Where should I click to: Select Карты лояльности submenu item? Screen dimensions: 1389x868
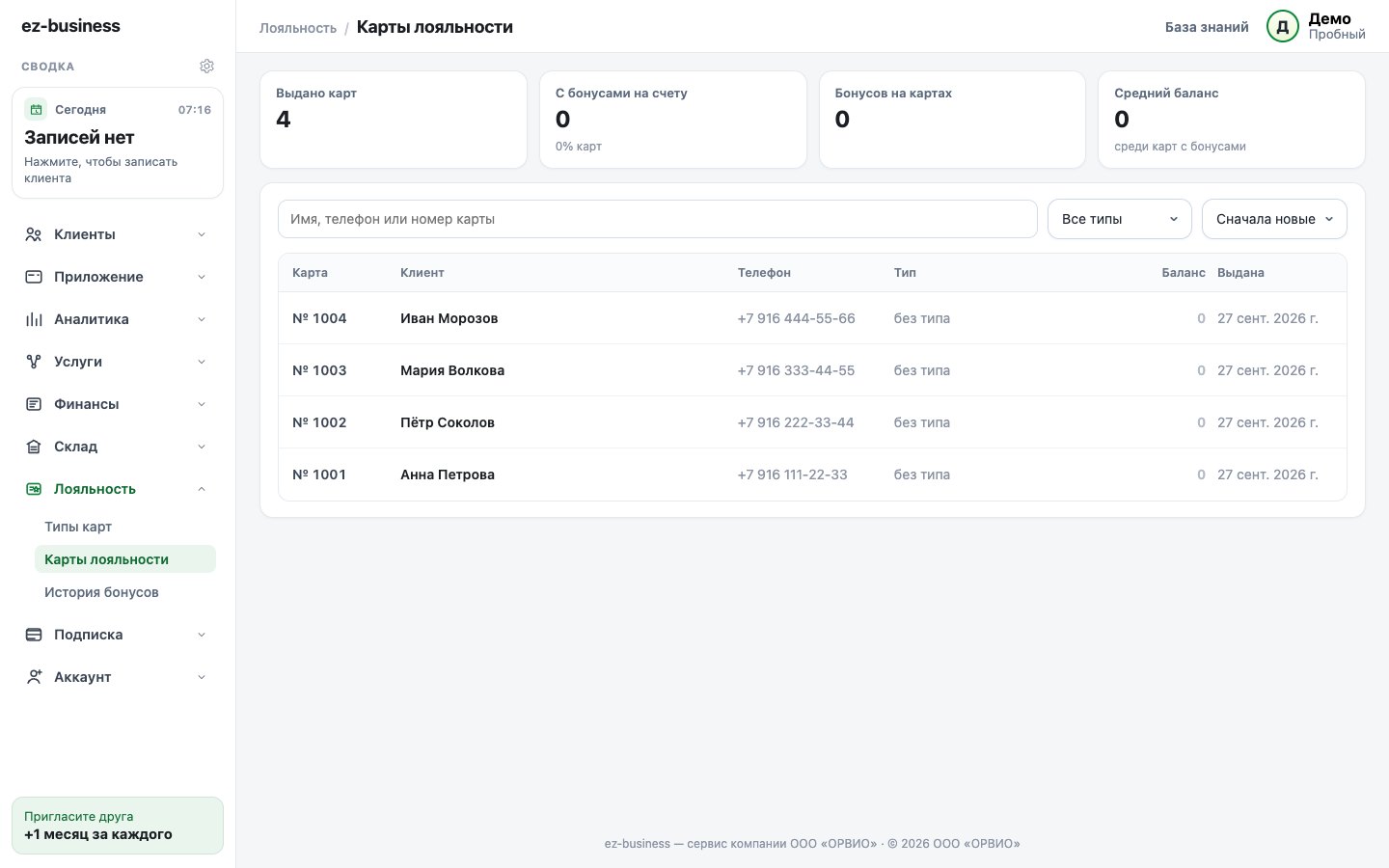[x=124, y=559]
